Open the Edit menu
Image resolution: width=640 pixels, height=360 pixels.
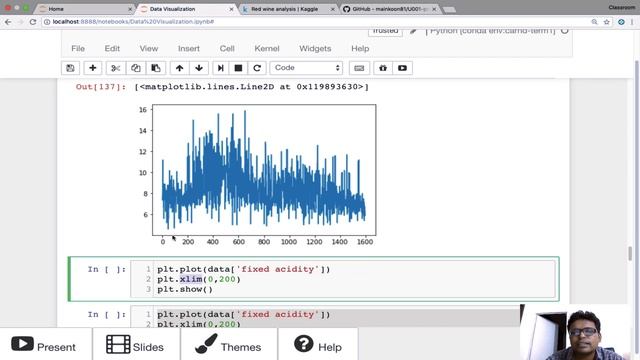coord(112,48)
